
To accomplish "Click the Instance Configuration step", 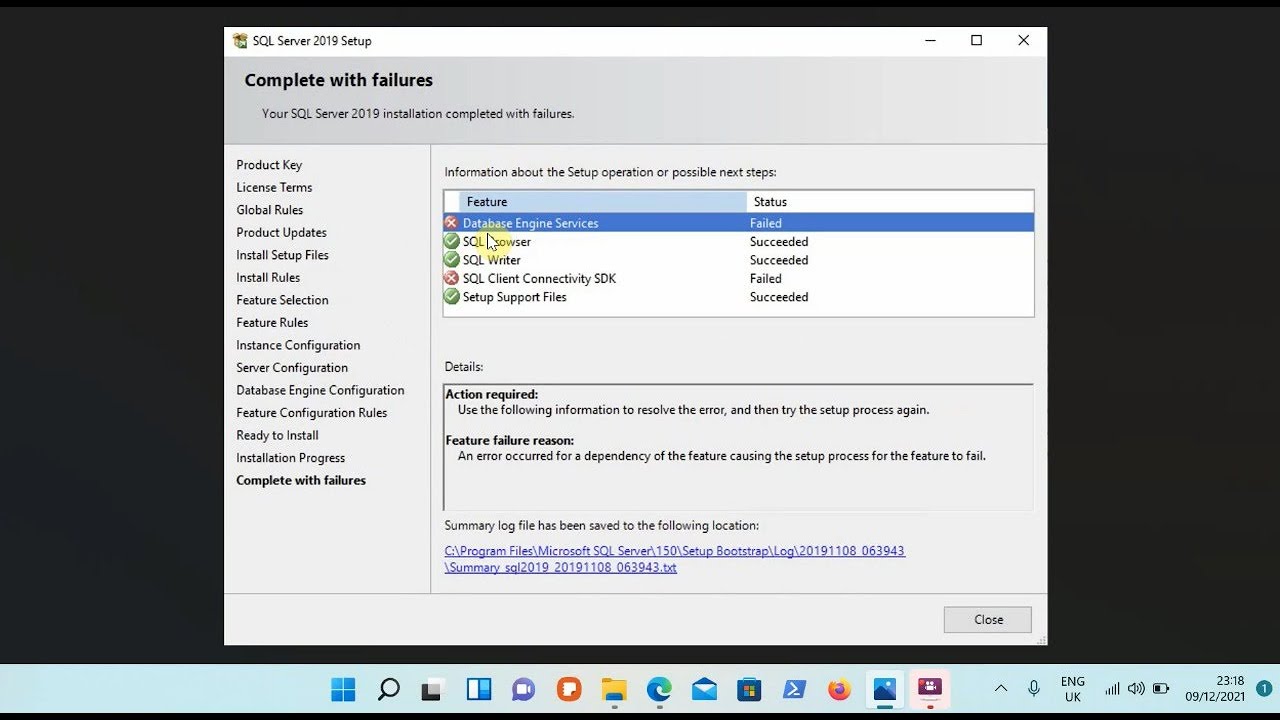I will (x=298, y=345).
